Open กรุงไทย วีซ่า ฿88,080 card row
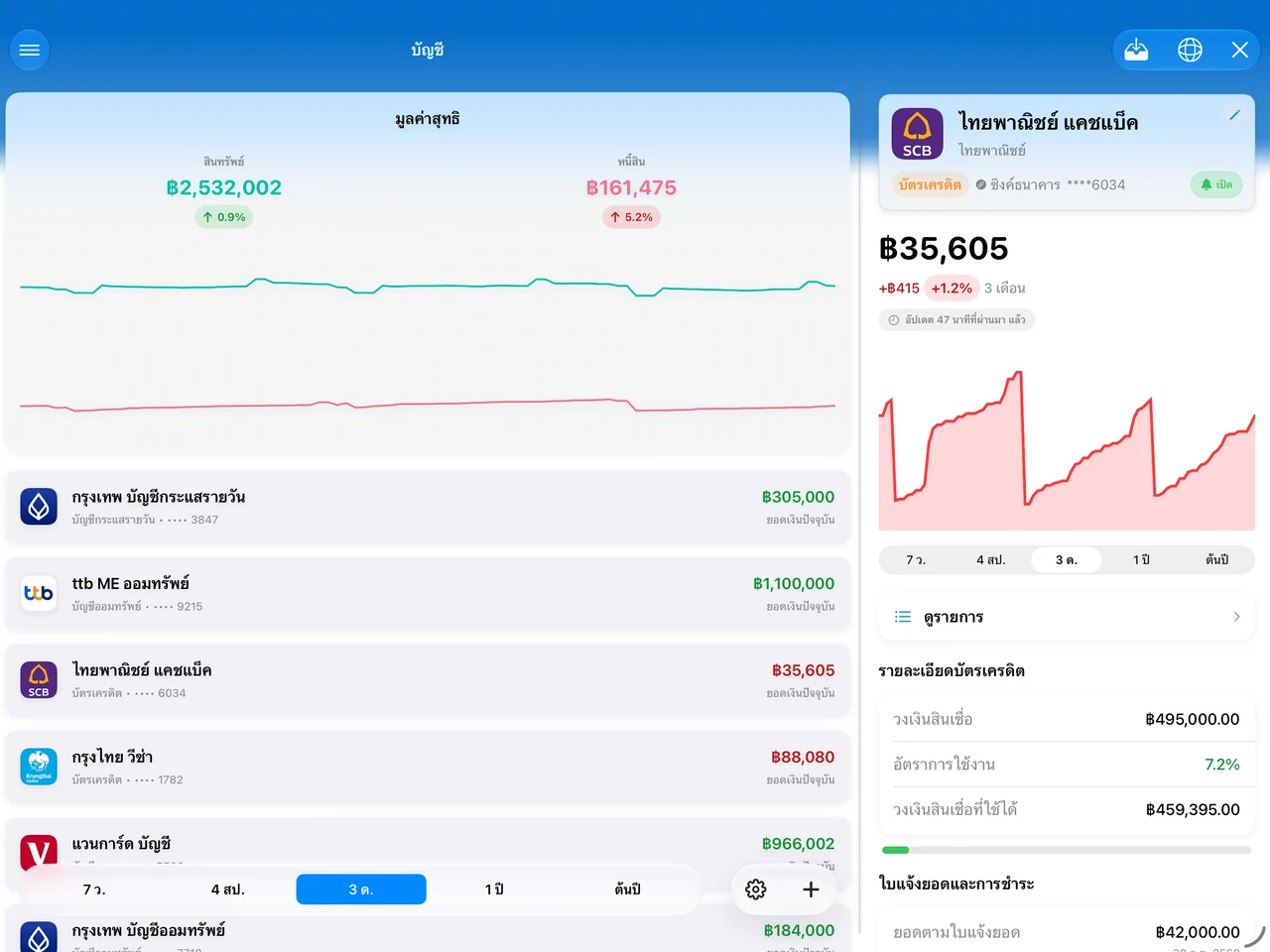Image resolution: width=1270 pixels, height=952 pixels. pyautogui.click(x=428, y=767)
